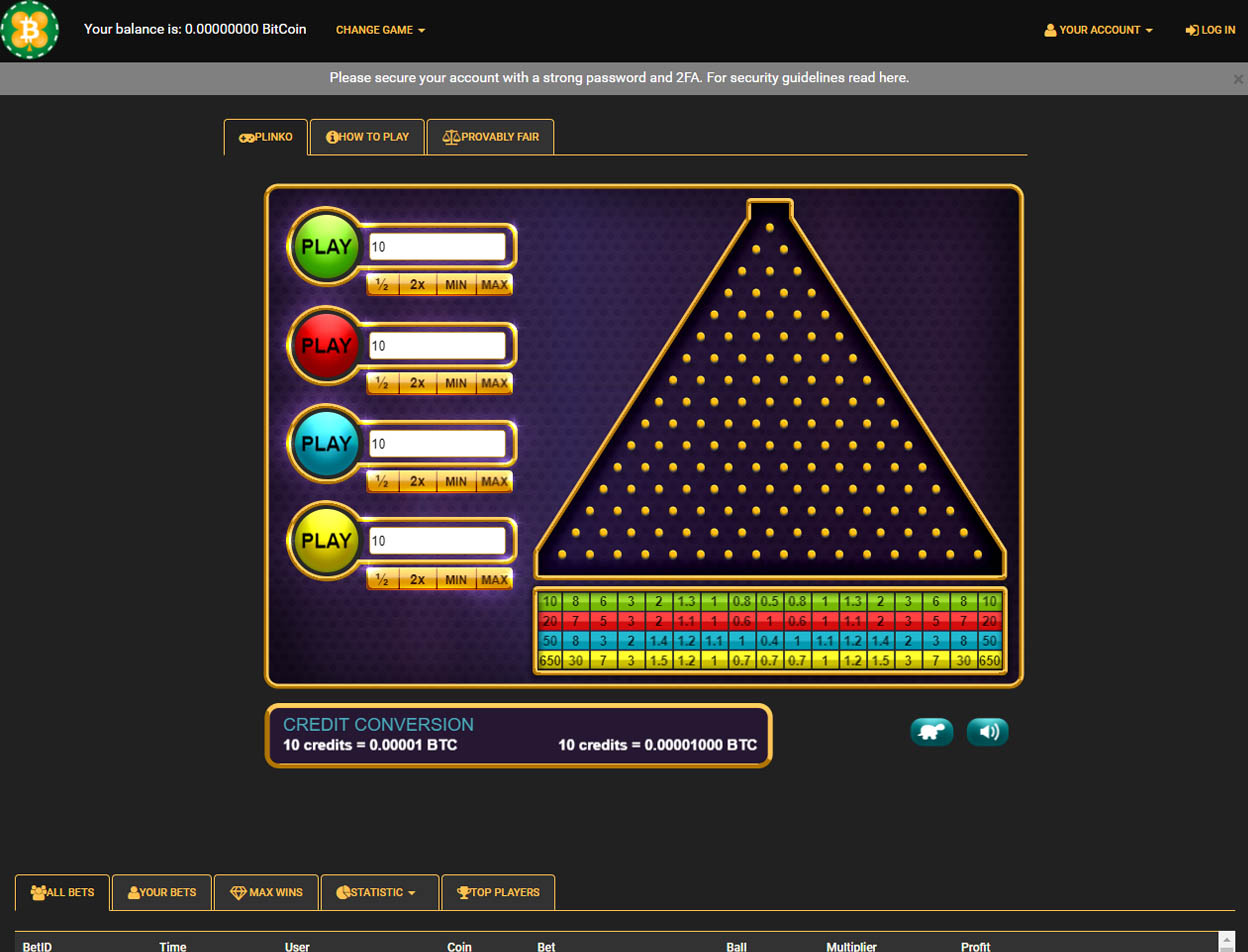The width and height of the screenshot is (1248, 952).
Task: Set yellow ball bet to MAX
Action: tap(494, 579)
